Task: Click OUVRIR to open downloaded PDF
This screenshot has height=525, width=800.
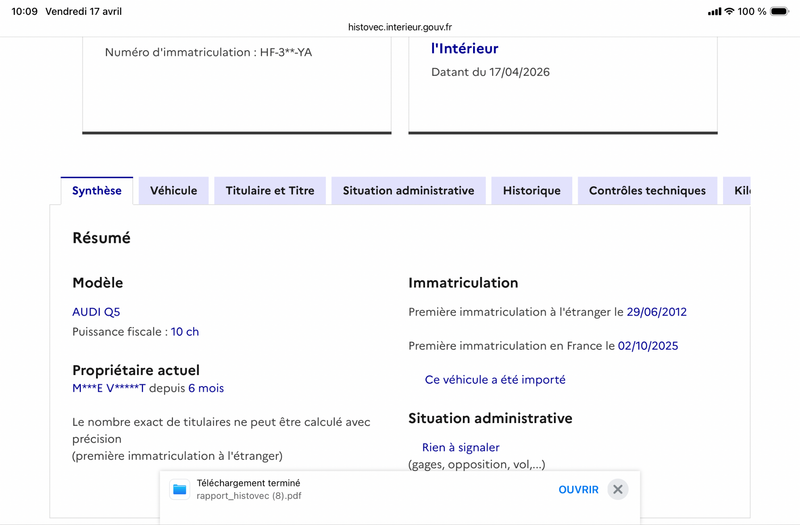Action: pyautogui.click(x=578, y=490)
